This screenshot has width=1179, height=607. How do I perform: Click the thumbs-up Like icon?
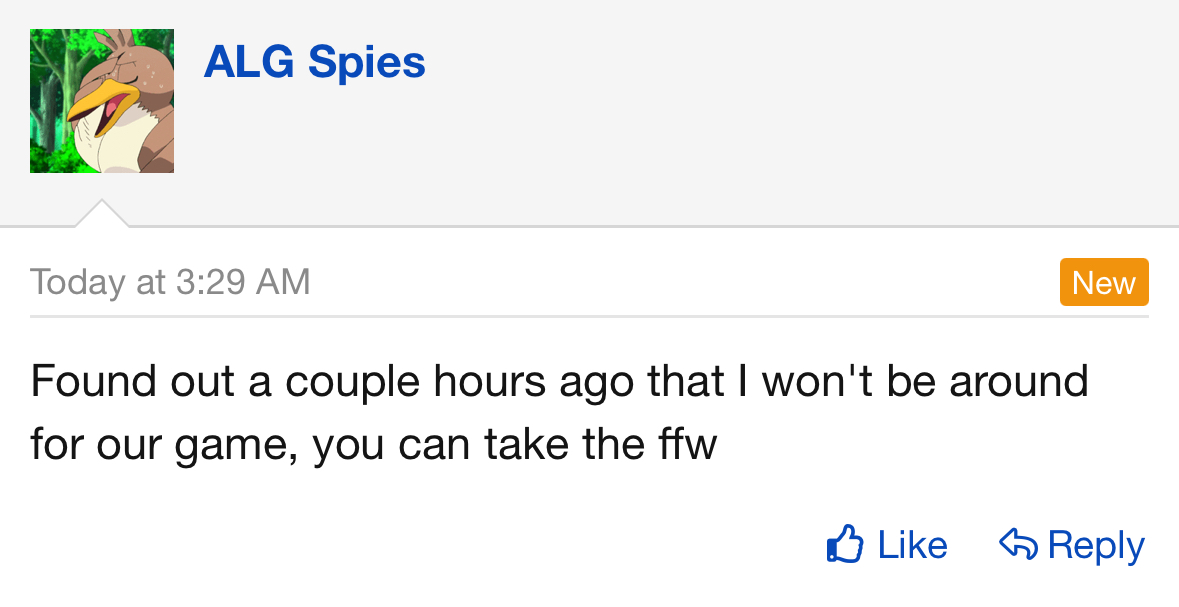[844, 545]
